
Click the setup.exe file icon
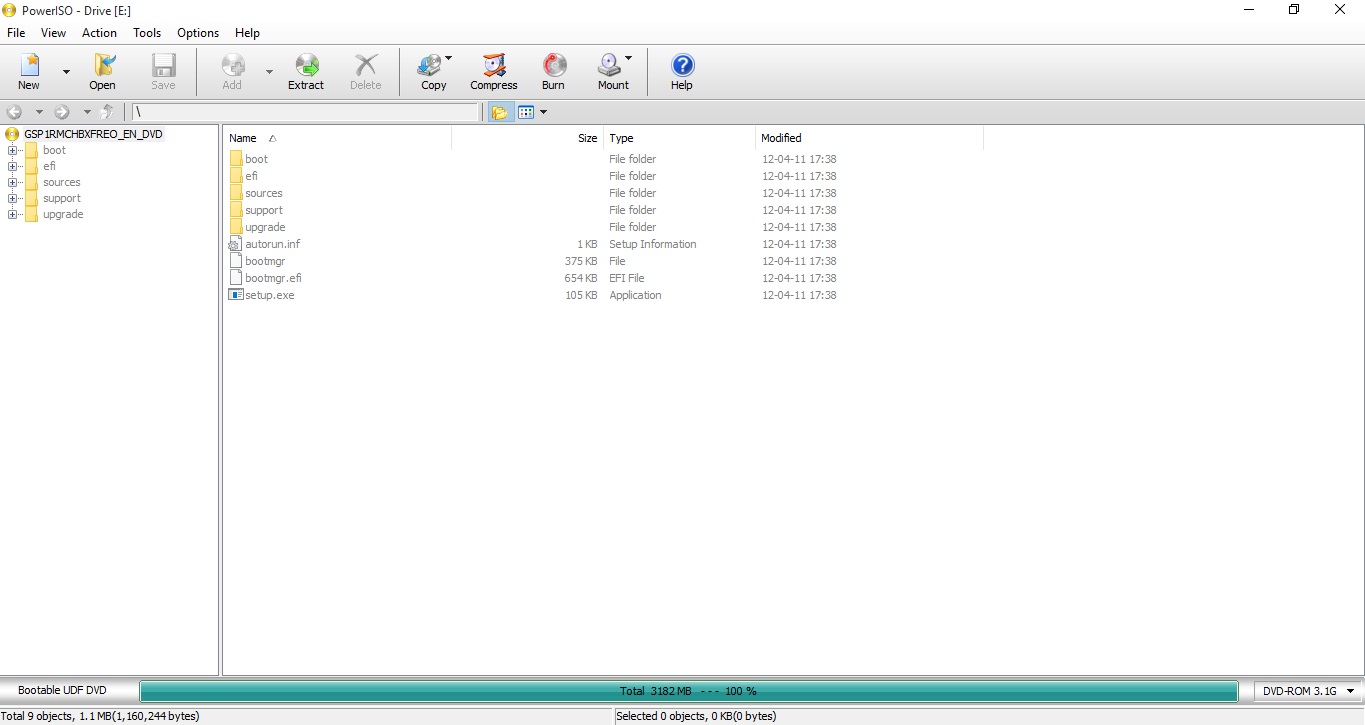coord(236,295)
